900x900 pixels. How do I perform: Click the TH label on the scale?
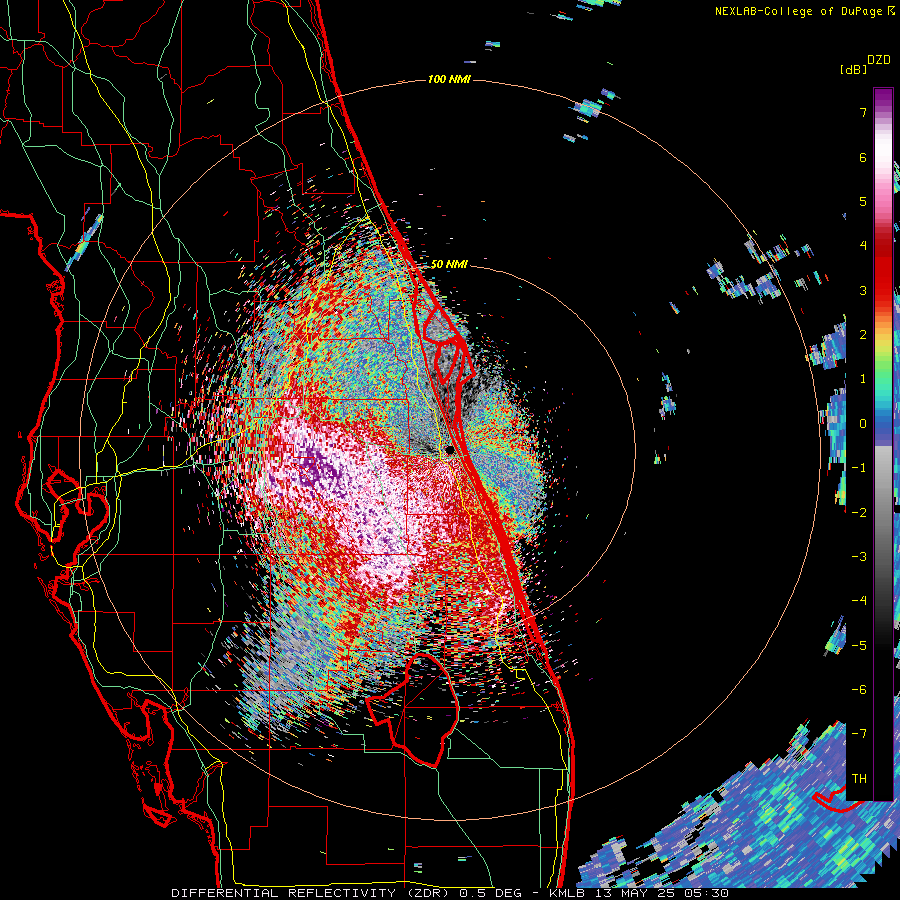(859, 779)
